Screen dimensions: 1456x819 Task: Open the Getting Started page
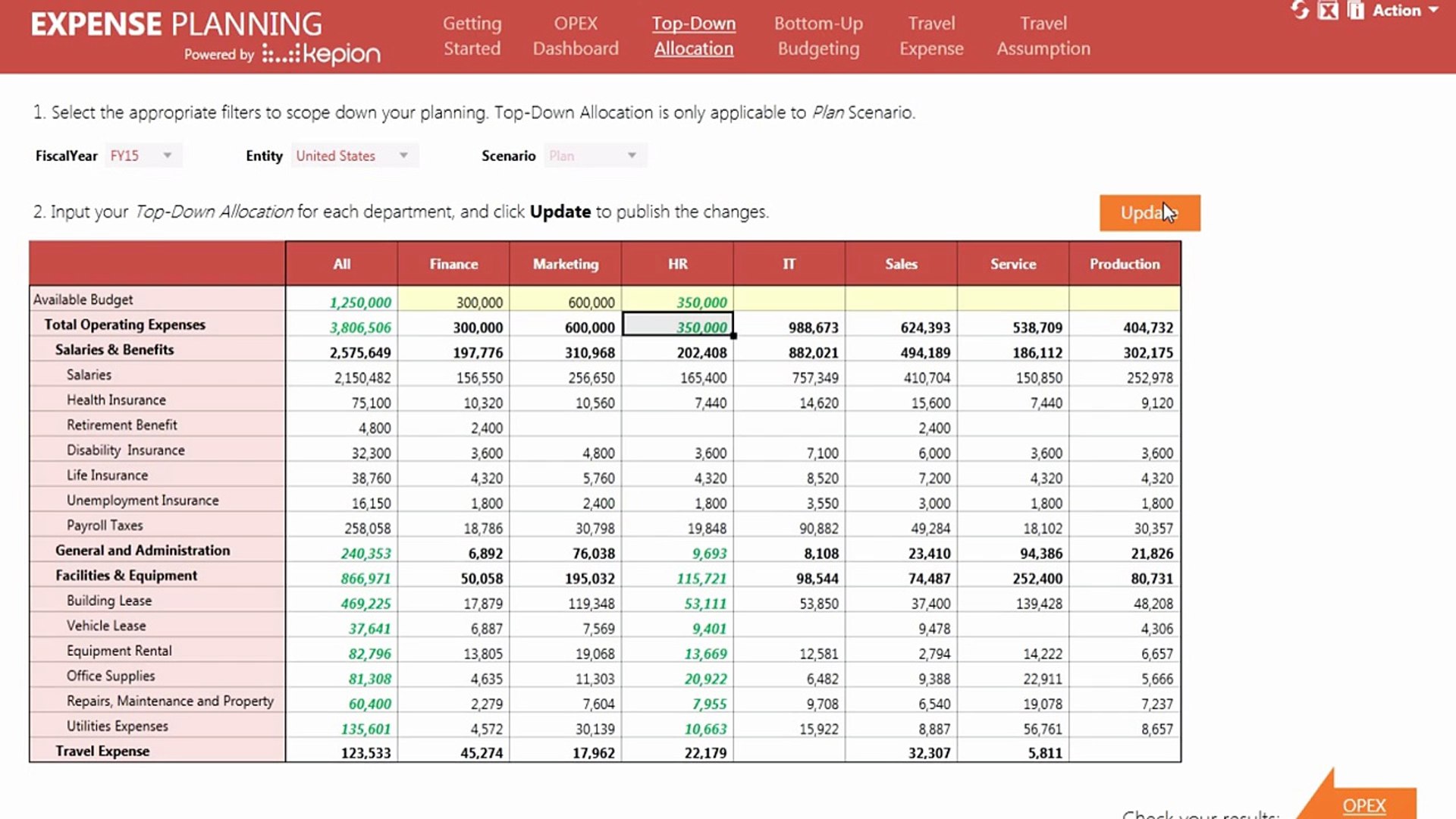[472, 36]
